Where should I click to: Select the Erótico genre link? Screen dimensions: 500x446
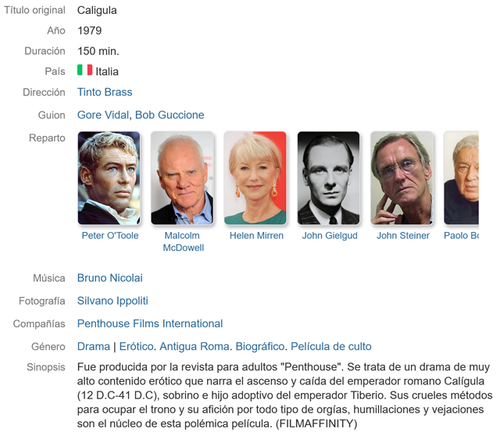click(x=136, y=347)
